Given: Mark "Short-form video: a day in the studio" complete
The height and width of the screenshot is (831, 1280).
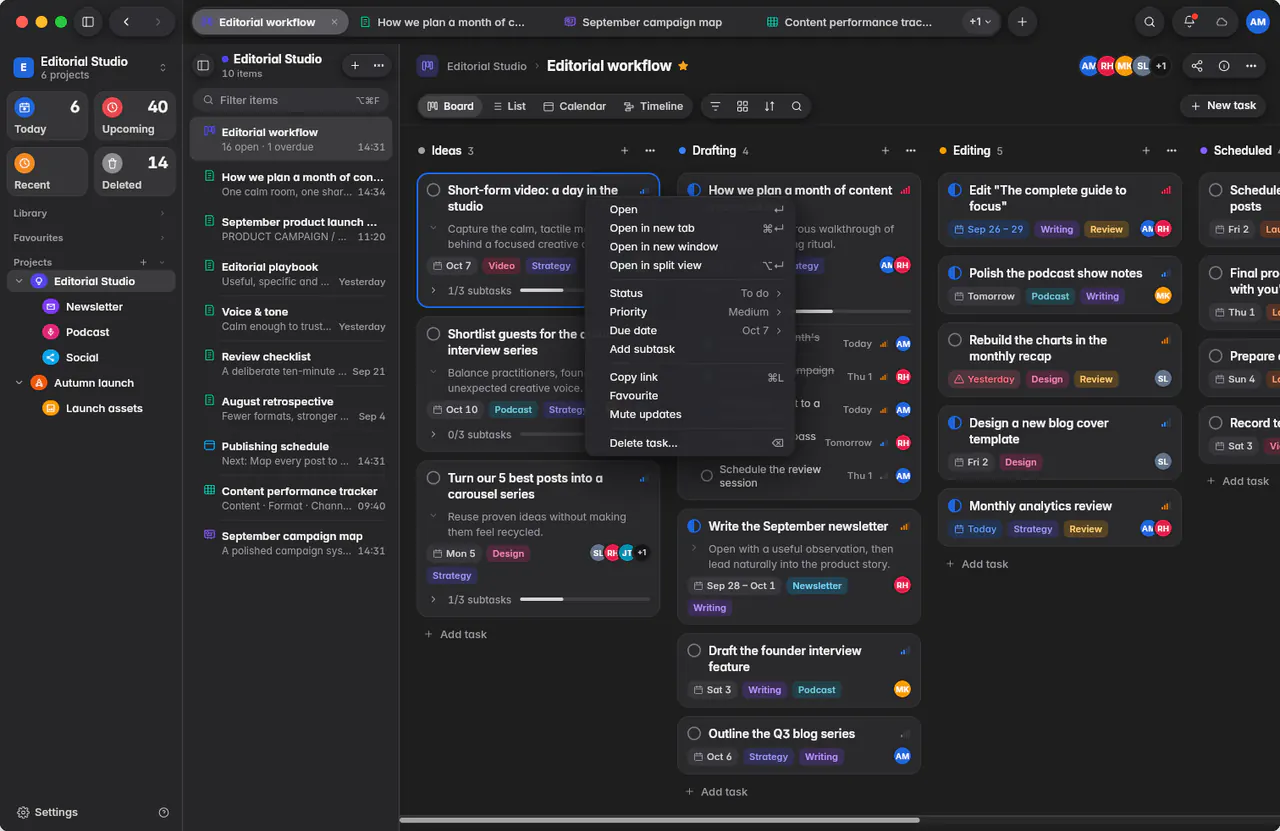Looking at the screenshot, I should [434, 190].
